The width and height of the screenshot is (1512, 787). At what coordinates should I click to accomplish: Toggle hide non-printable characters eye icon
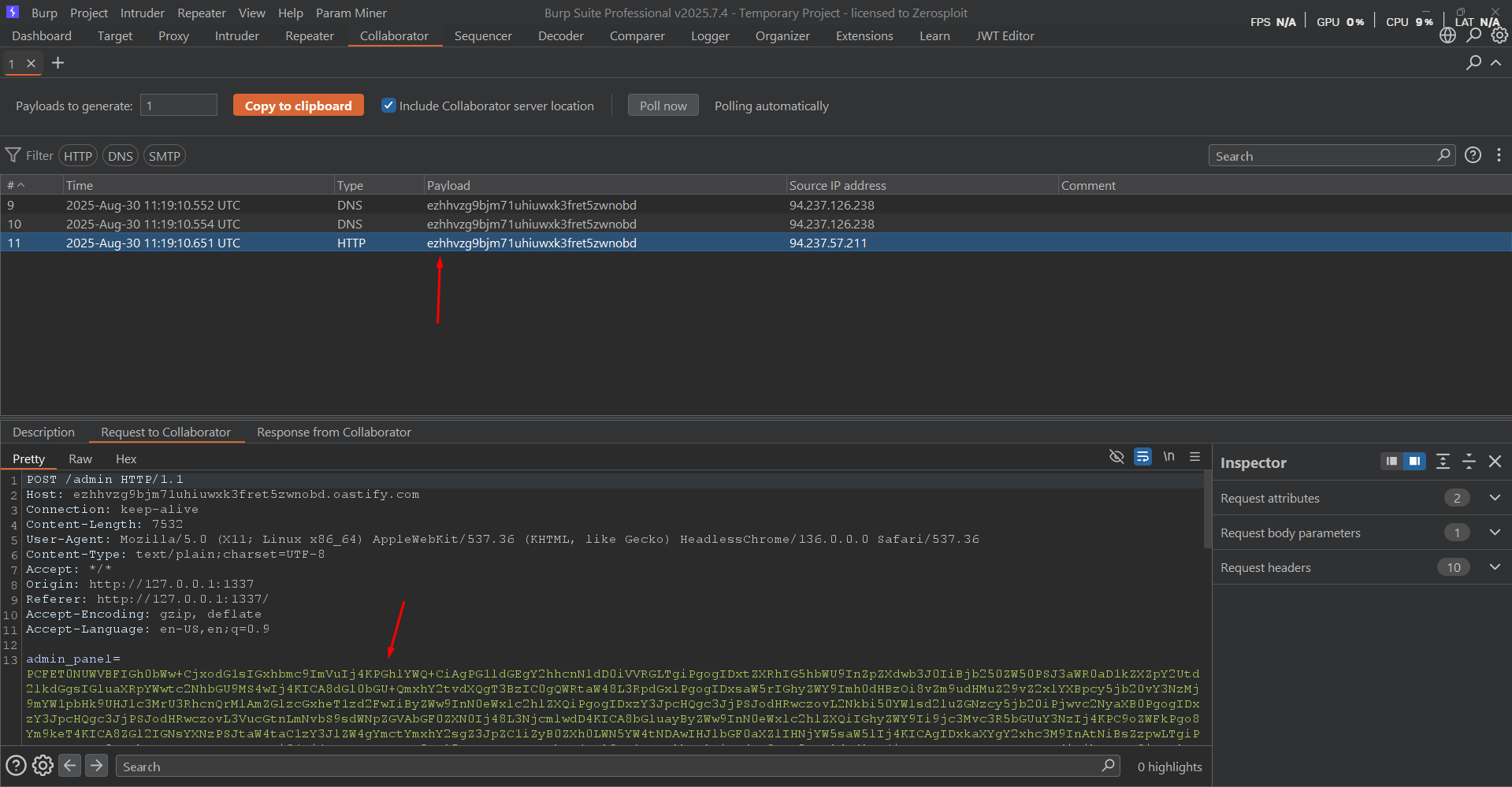coord(1116,457)
